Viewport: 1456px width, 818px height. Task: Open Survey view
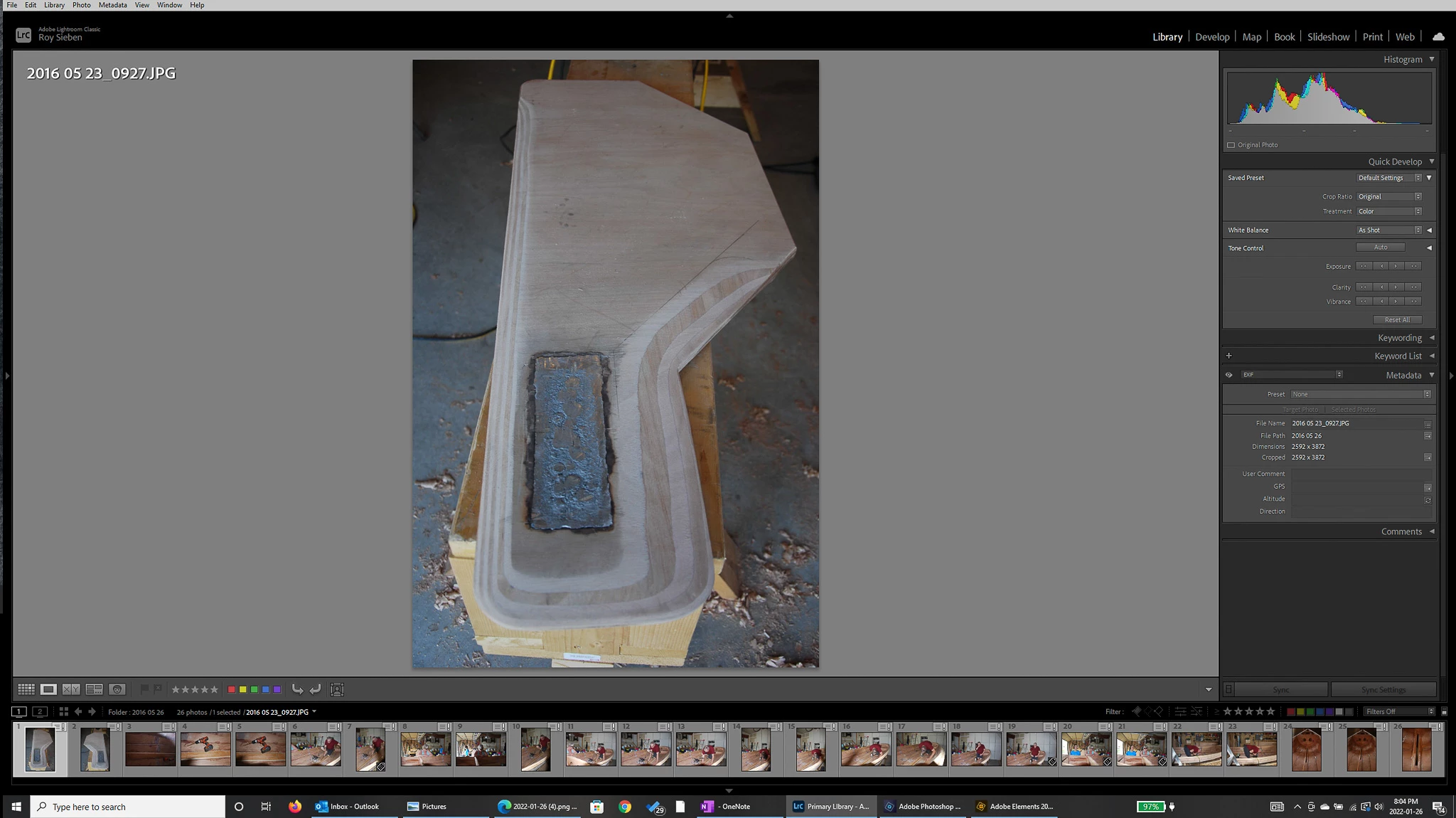click(94, 689)
